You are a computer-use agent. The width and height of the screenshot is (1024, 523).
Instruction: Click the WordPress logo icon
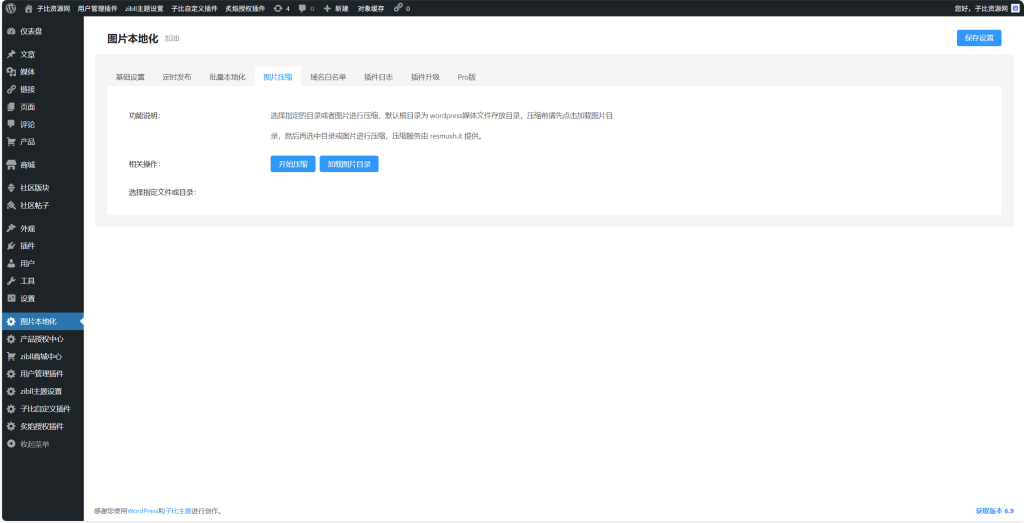(10, 8)
